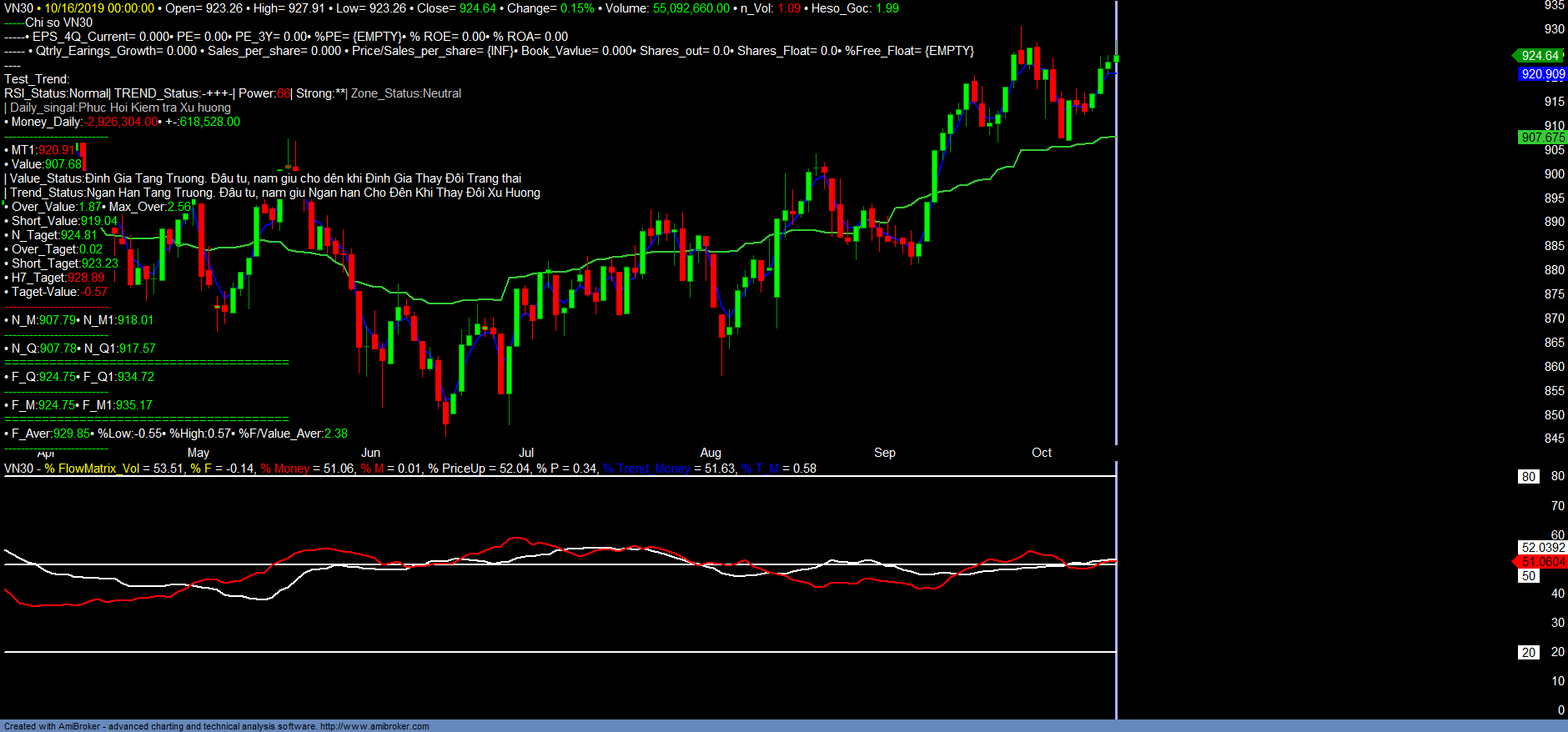The image size is (1568, 732).
Task: Select the 80 level marker on the oscillator
Action: tap(1528, 477)
